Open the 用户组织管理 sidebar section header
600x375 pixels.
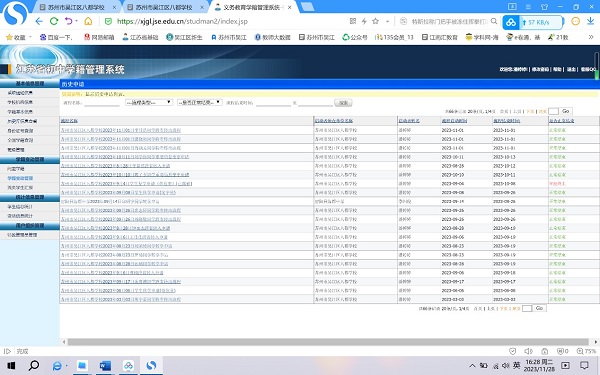(x=29, y=225)
